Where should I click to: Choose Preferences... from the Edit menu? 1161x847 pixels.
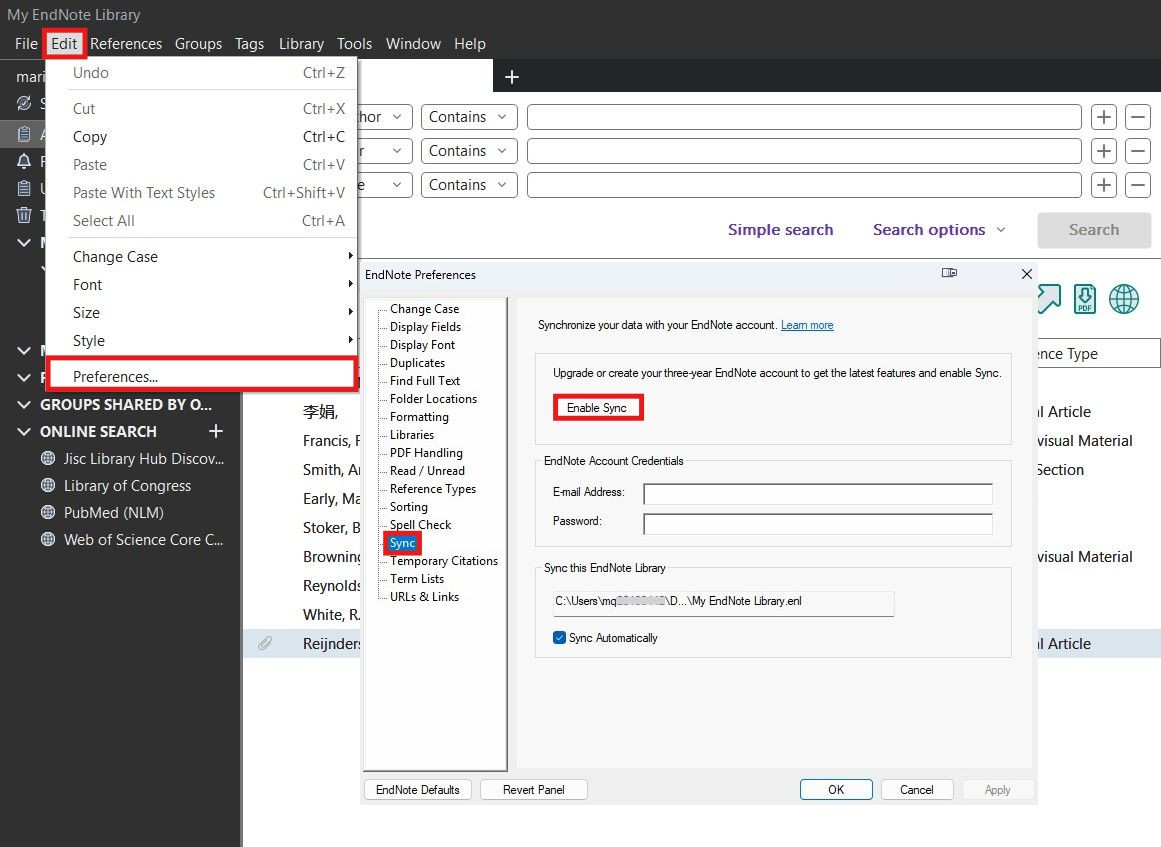[x=202, y=376]
